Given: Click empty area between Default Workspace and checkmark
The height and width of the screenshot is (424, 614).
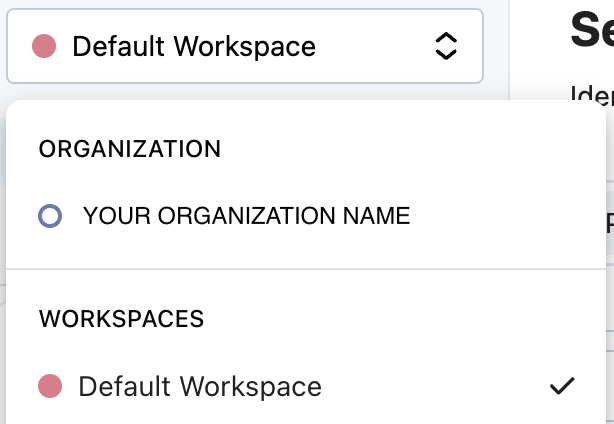Looking at the screenshot, I should pos(435,386).
